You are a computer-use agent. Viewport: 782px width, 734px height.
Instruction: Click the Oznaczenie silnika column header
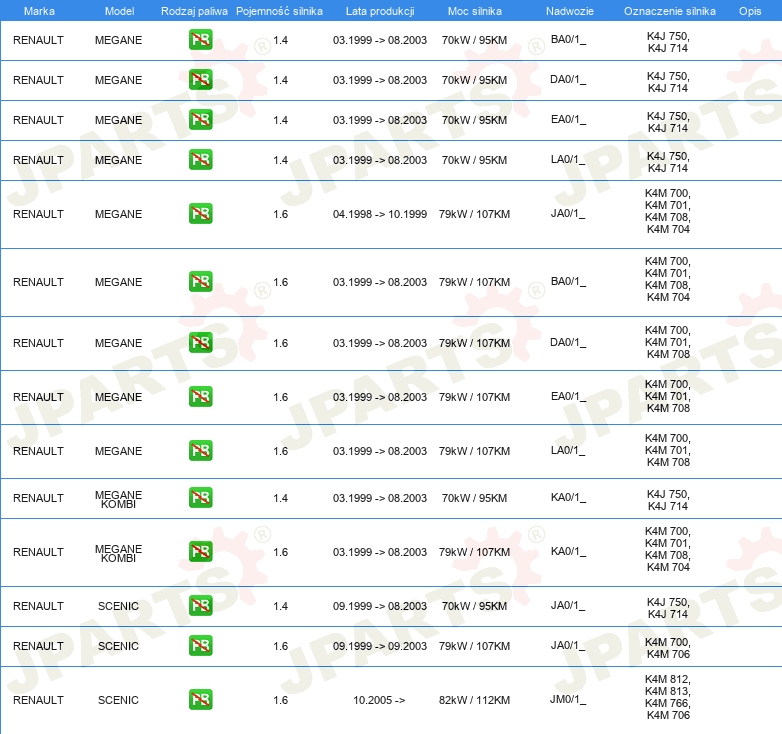(670, 11)
